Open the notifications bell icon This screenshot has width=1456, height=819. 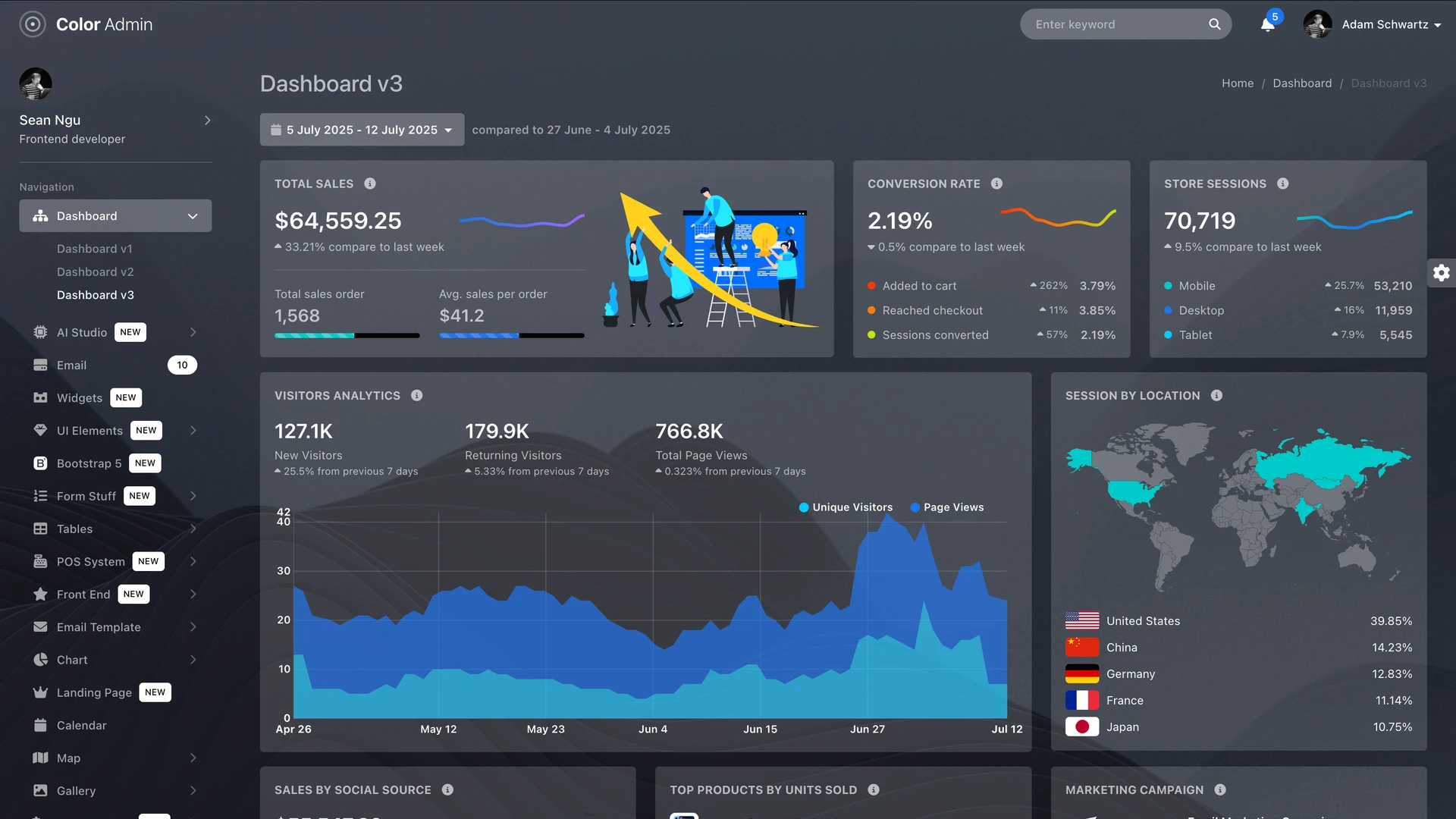click(1268, 24)
